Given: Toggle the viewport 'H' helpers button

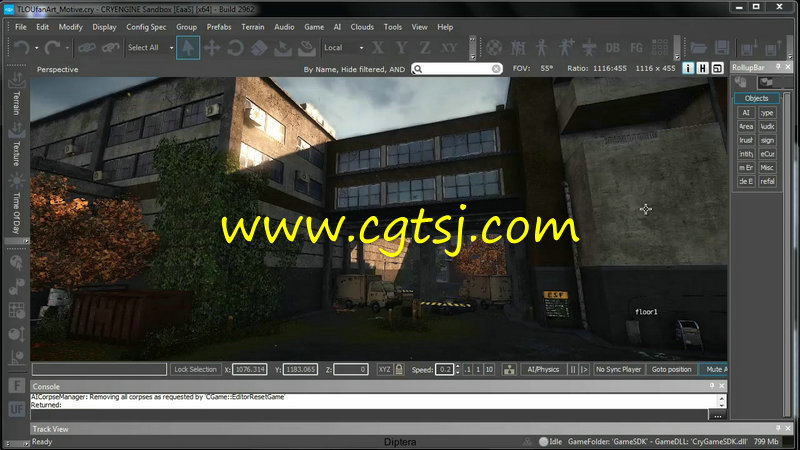Looking at the screenshot, I should (703, 68).
